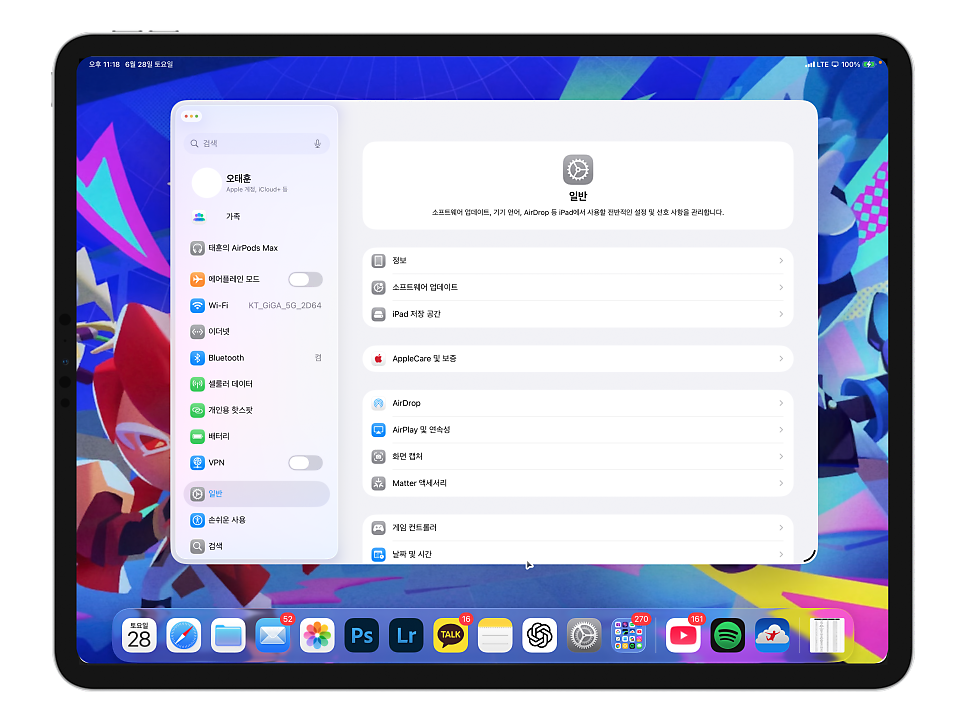Click the window resize corner handle
This screenshot has width=966, height=723.
810,556
